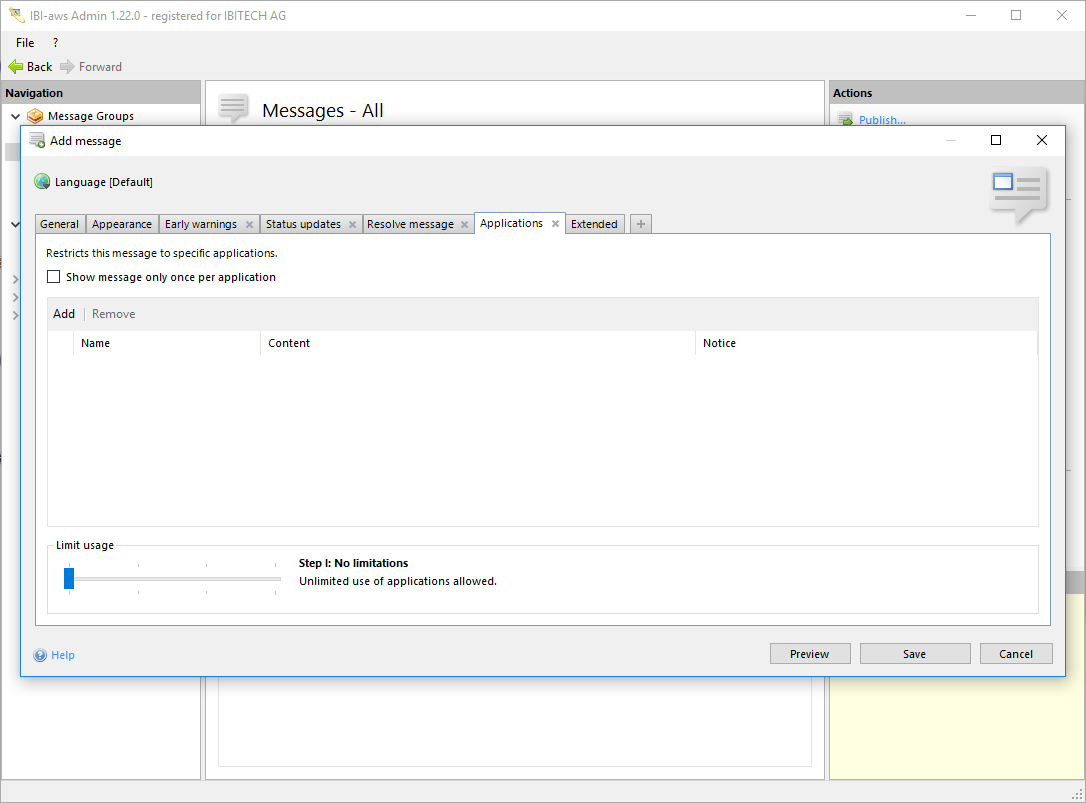Click Add in the applications list toolbar
This screenshot has height=803, width=1086.
[x=64, y=314]
